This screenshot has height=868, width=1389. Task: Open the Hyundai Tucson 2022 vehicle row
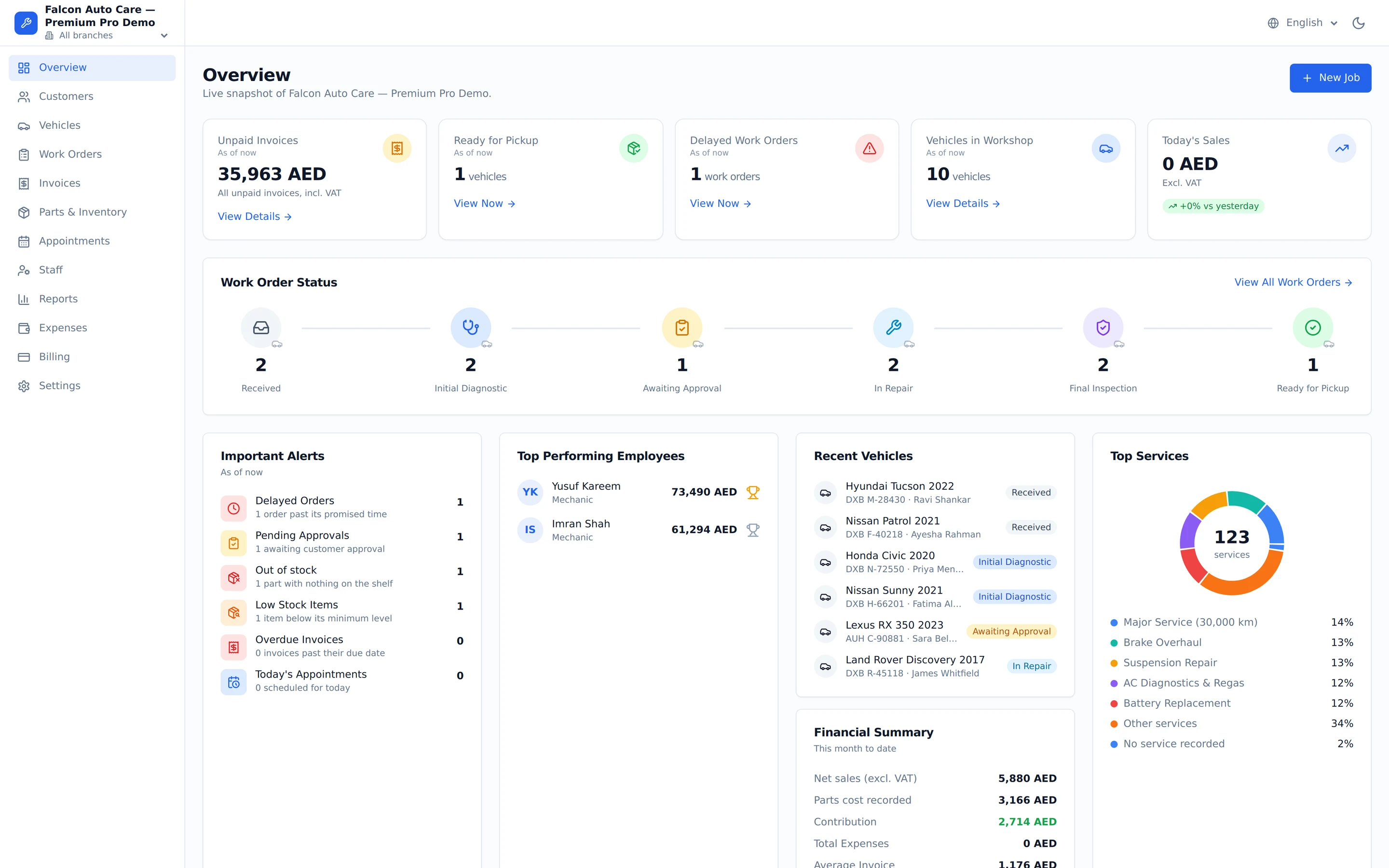point(935,492)
